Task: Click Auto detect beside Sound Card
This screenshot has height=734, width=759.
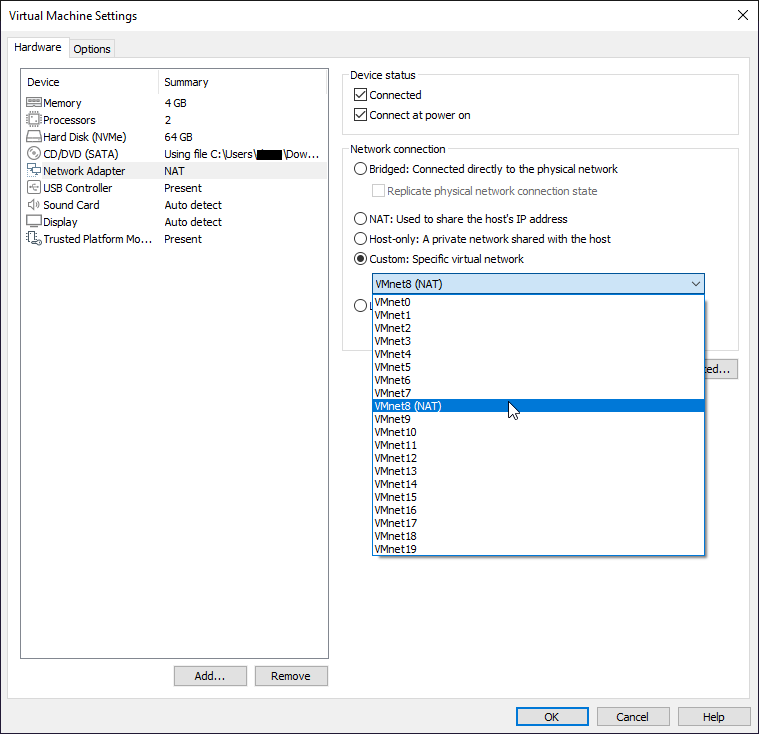Action: (193, 205)
